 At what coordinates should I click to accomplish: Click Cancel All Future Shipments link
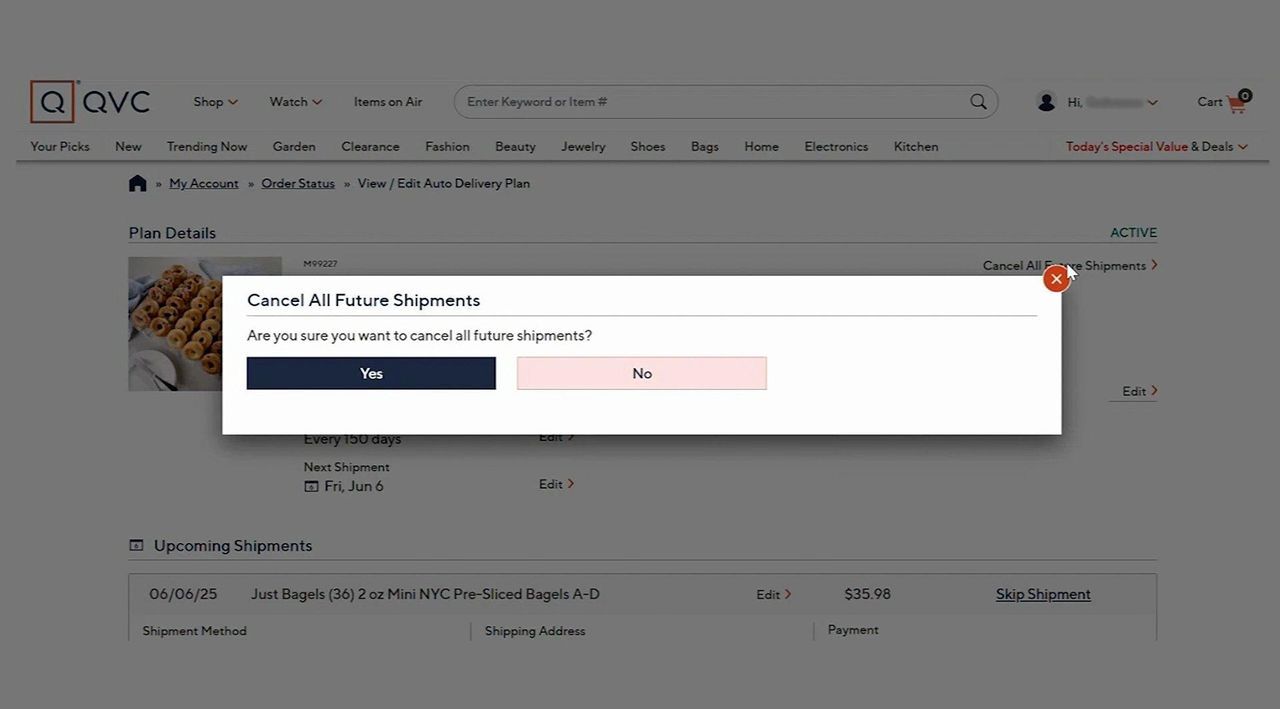[x=1070, y=265]
